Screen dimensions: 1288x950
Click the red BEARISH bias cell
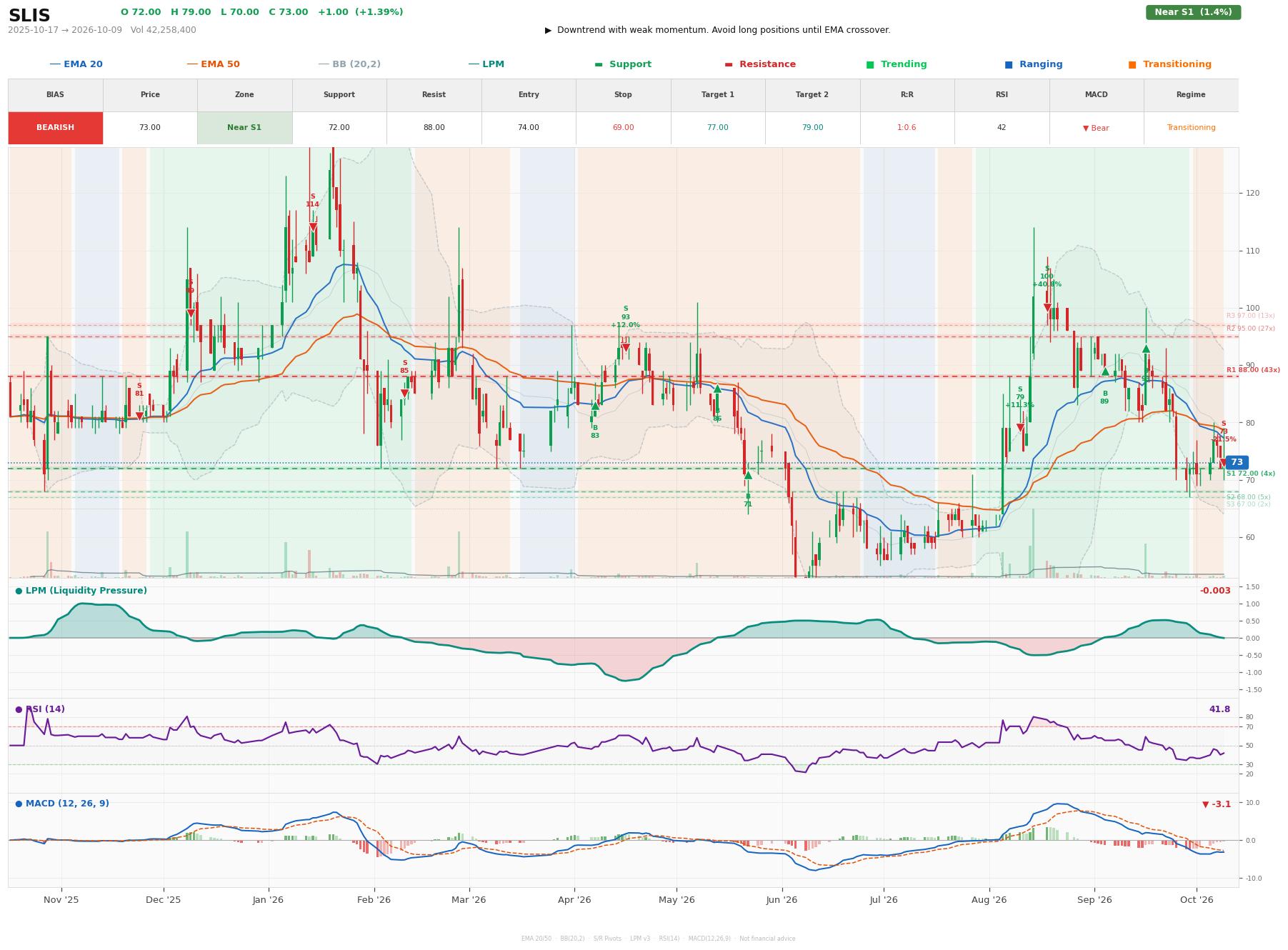pyautogui.click(x=56, y=128)
